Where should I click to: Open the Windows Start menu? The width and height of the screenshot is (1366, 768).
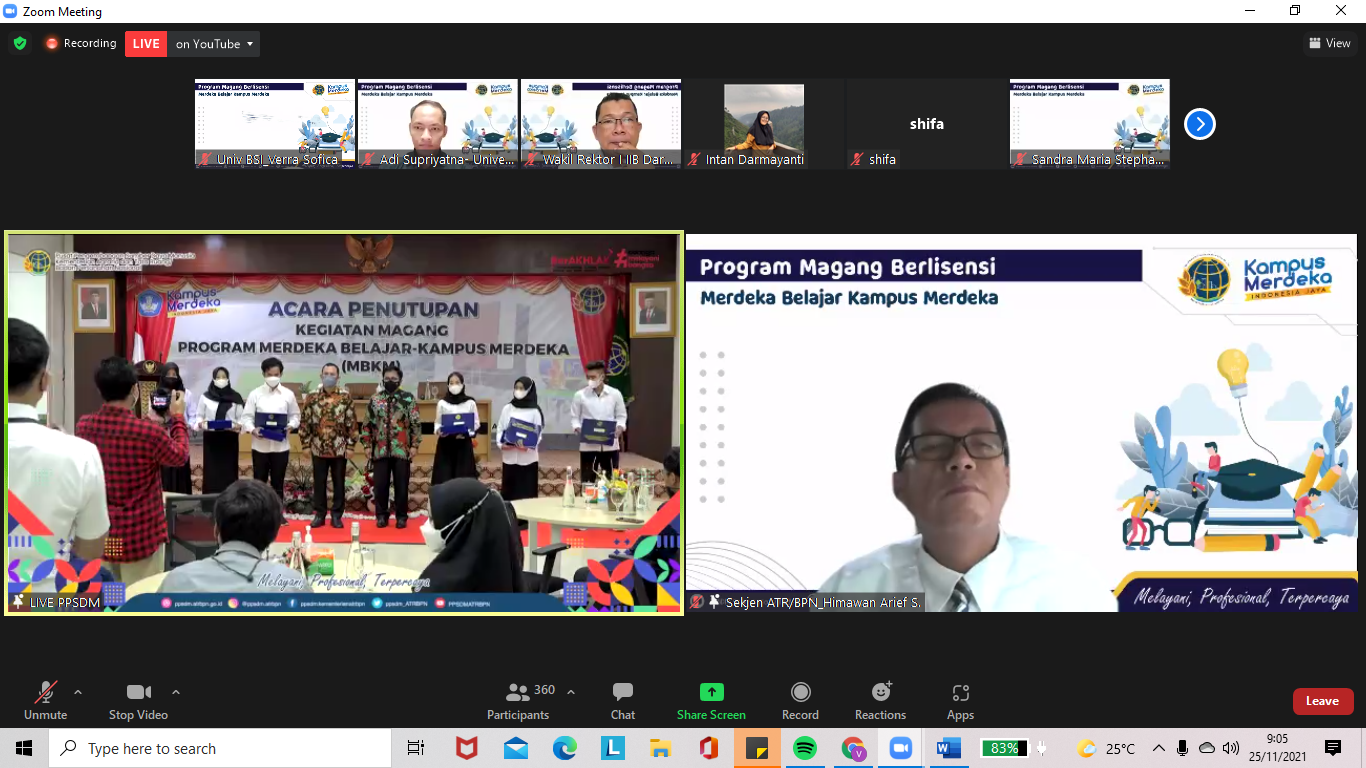click(24, 748)
